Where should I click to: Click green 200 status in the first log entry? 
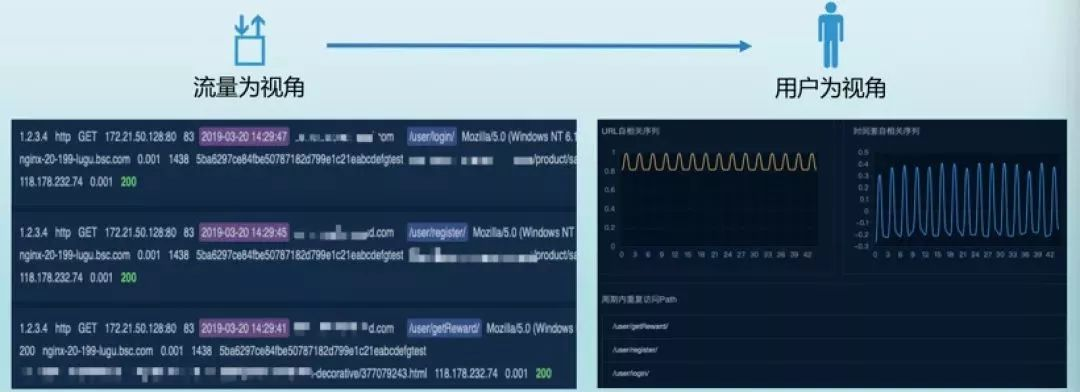128,182
